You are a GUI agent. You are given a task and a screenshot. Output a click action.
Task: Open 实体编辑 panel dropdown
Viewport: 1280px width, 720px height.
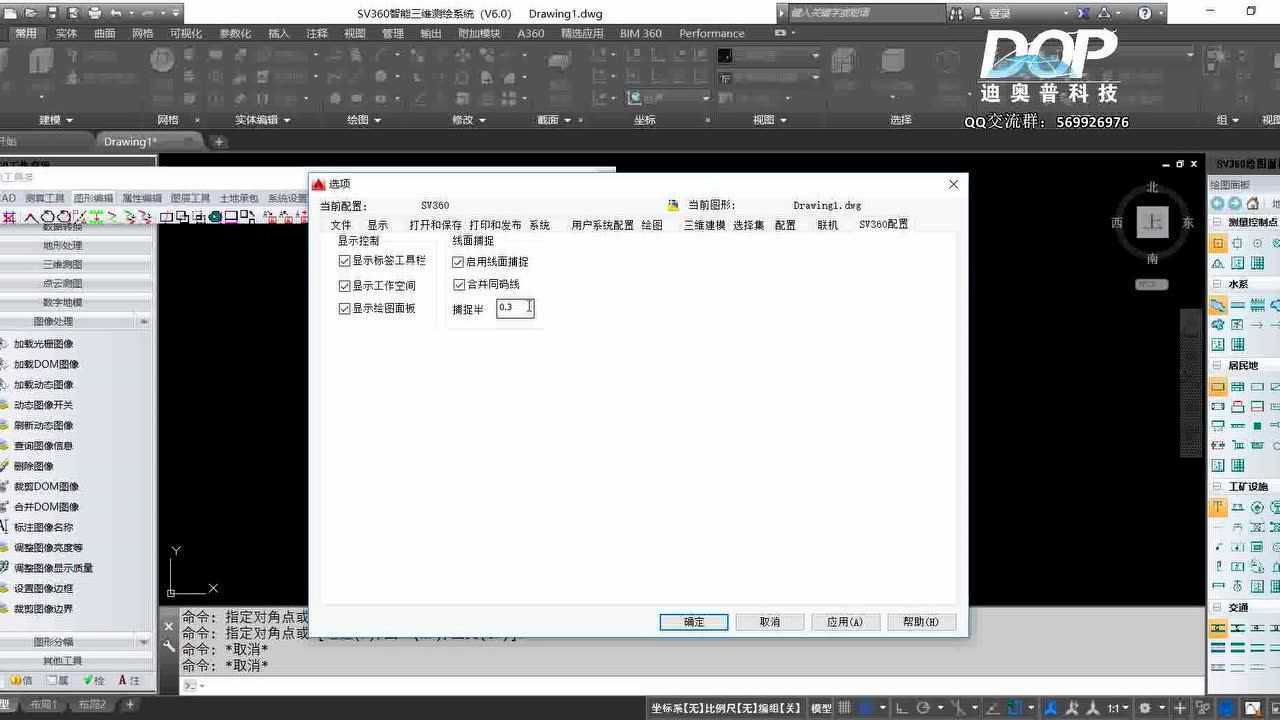pyautogui.click(x=263, y=120)
